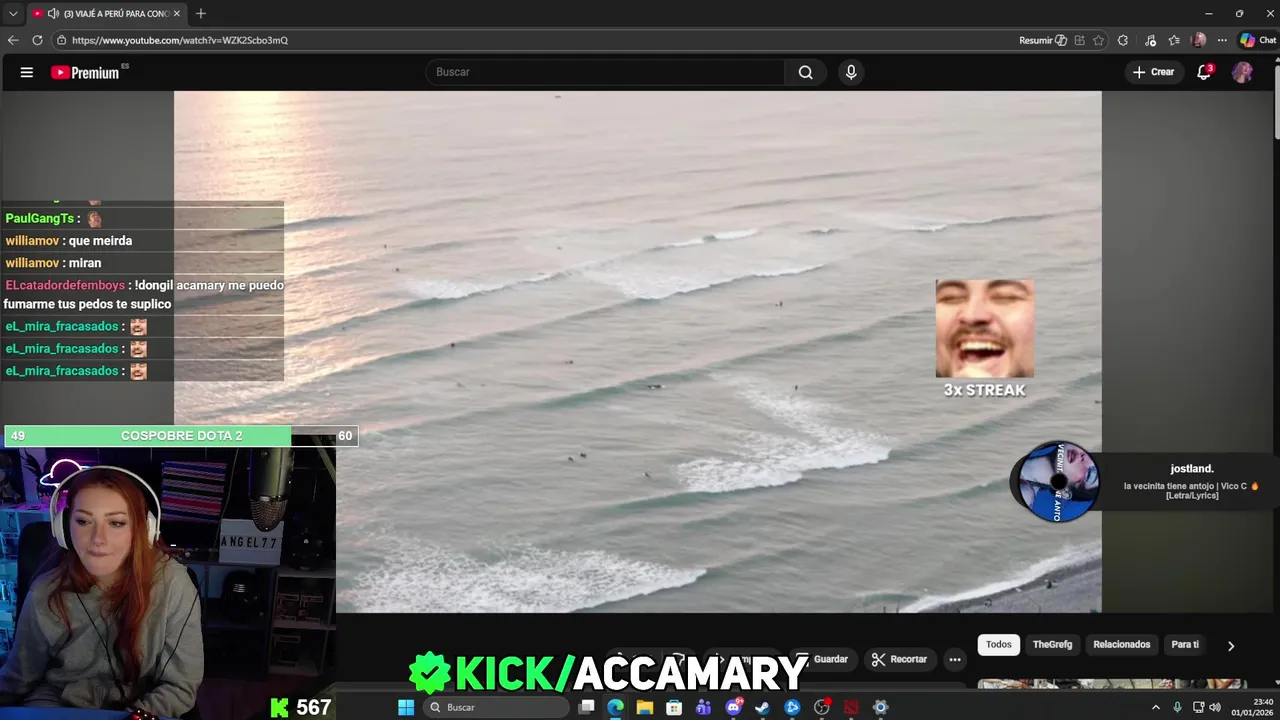Screen dimensions: 1280x720
Task: Click the address bar URL
Action: pos(180,40)
